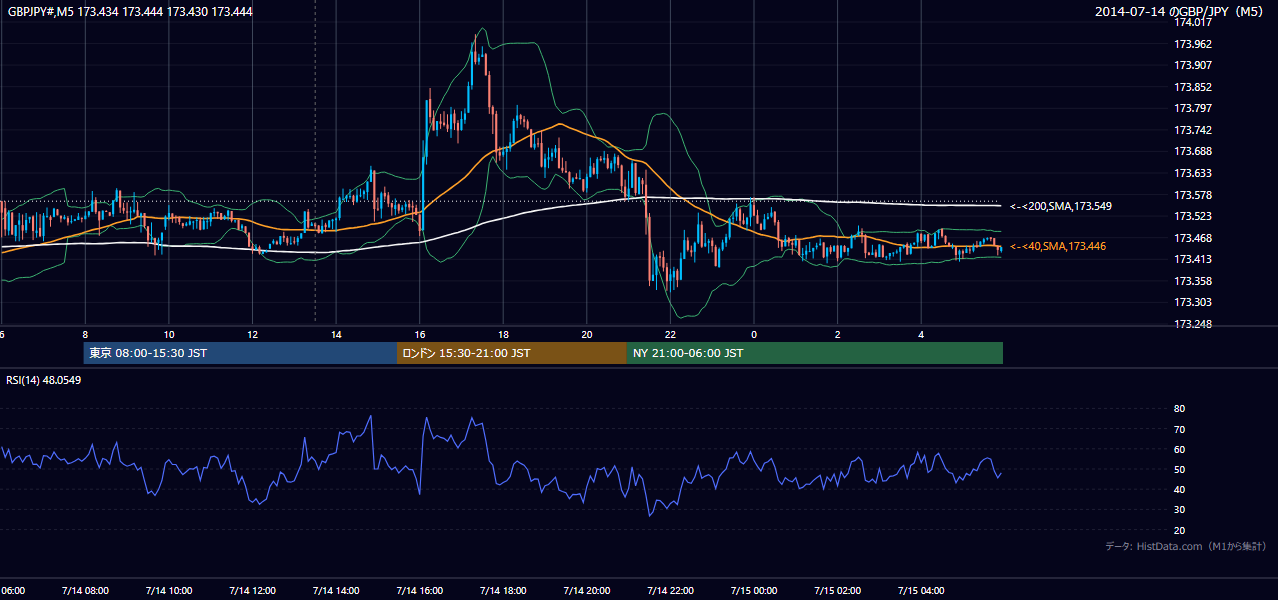Click the 7/15 00:00 time axis label

pos(754,591)
